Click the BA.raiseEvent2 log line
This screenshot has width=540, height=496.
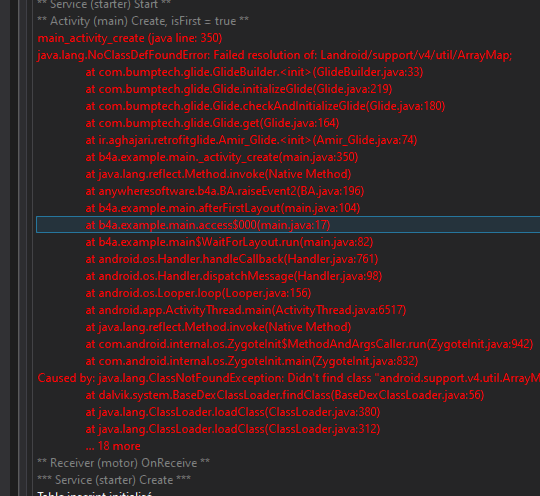[225, 191]
